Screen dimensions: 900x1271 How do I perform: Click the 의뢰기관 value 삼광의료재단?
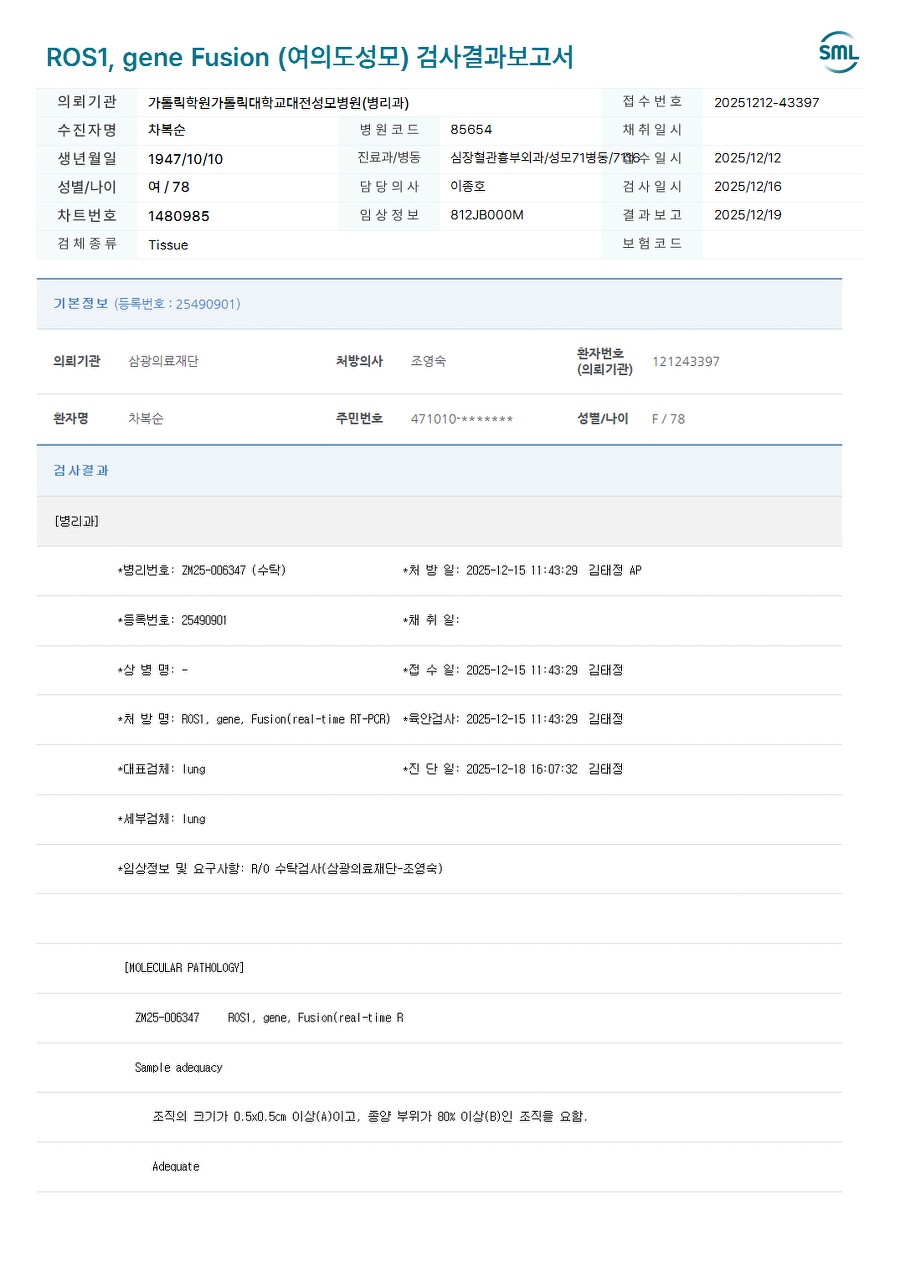pos(163,361)
